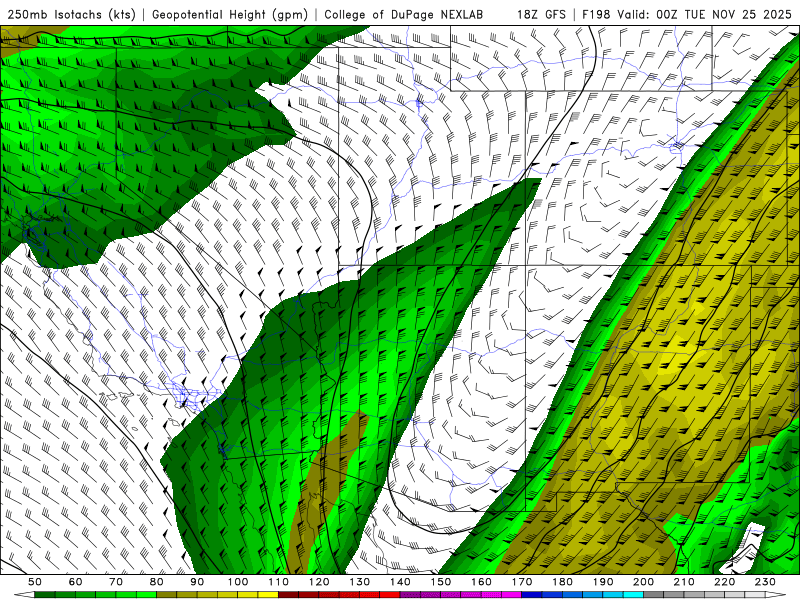800x600 pixels.
Task: Click the '250mb Isotachs (kts)' title text
Action: coord(71,14)
